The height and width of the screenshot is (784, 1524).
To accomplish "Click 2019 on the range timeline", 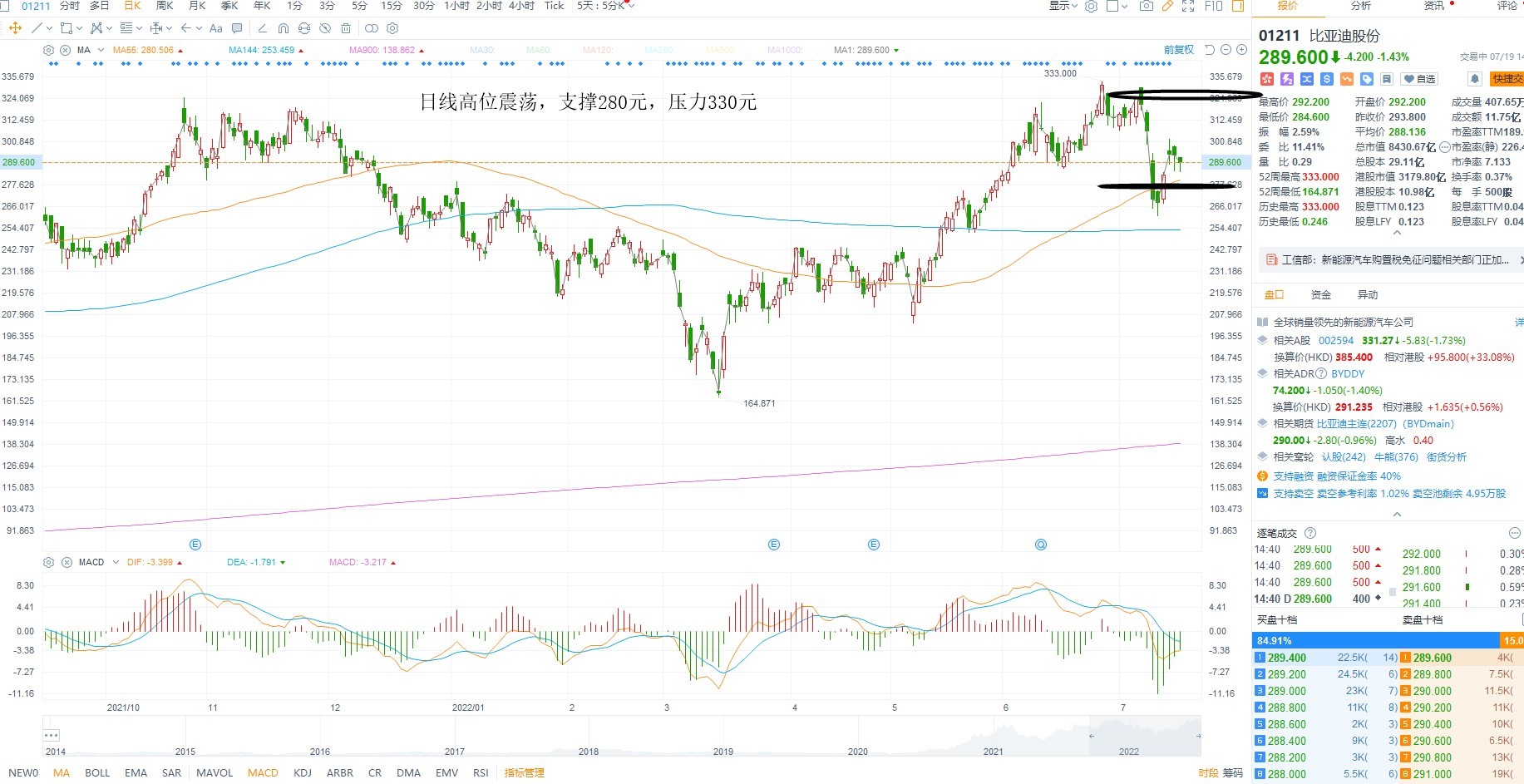I will (x=723, y=752).
